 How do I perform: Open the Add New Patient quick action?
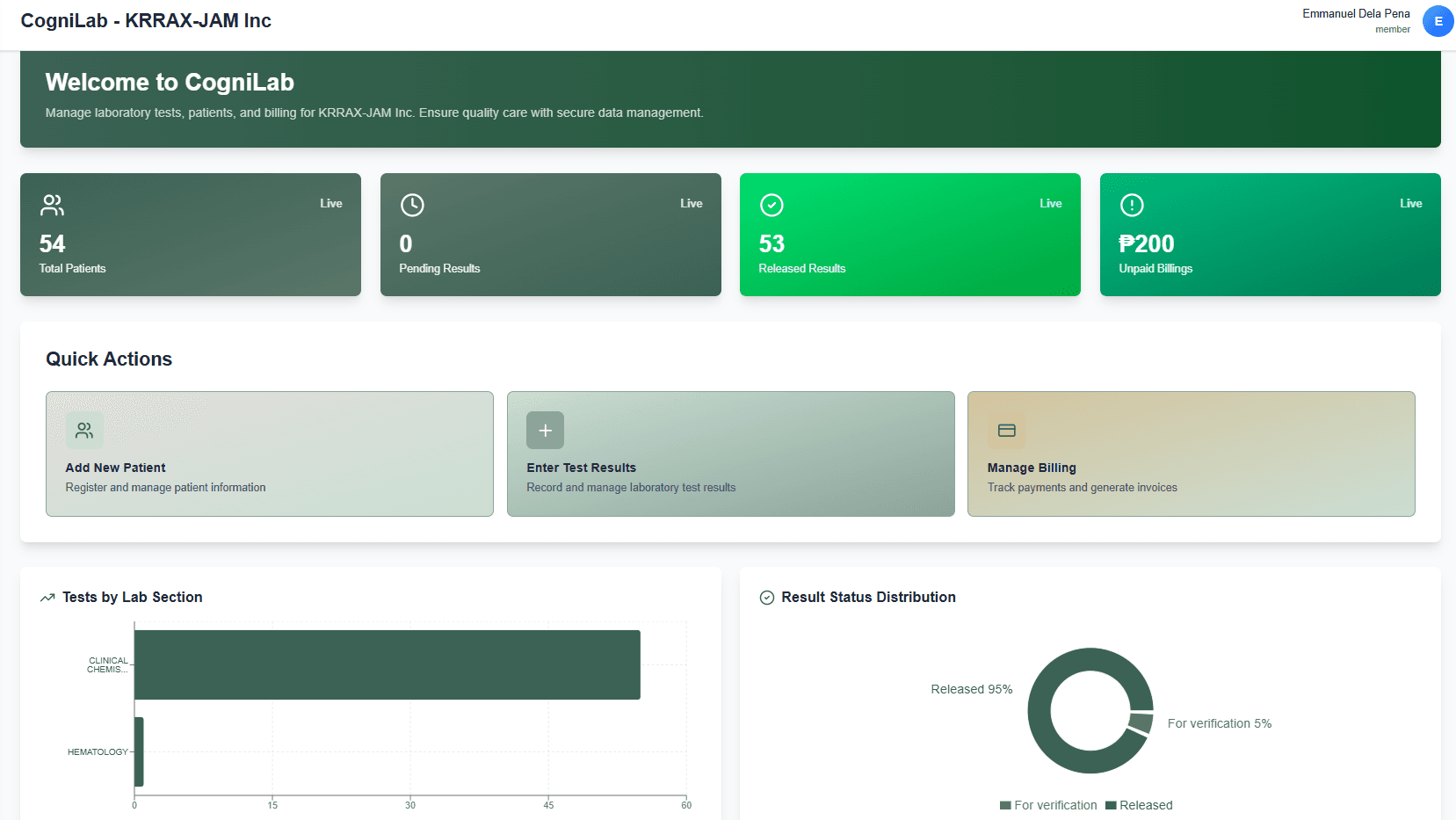[269, 454]
